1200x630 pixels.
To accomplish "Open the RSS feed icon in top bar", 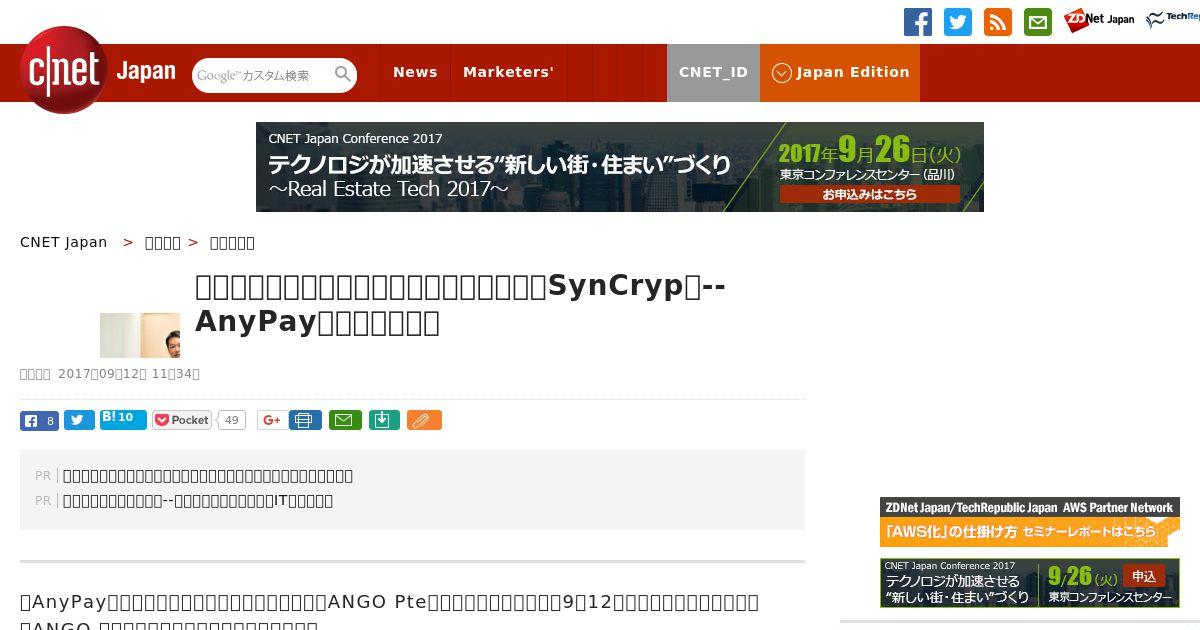I will click(x=998, y=22).
